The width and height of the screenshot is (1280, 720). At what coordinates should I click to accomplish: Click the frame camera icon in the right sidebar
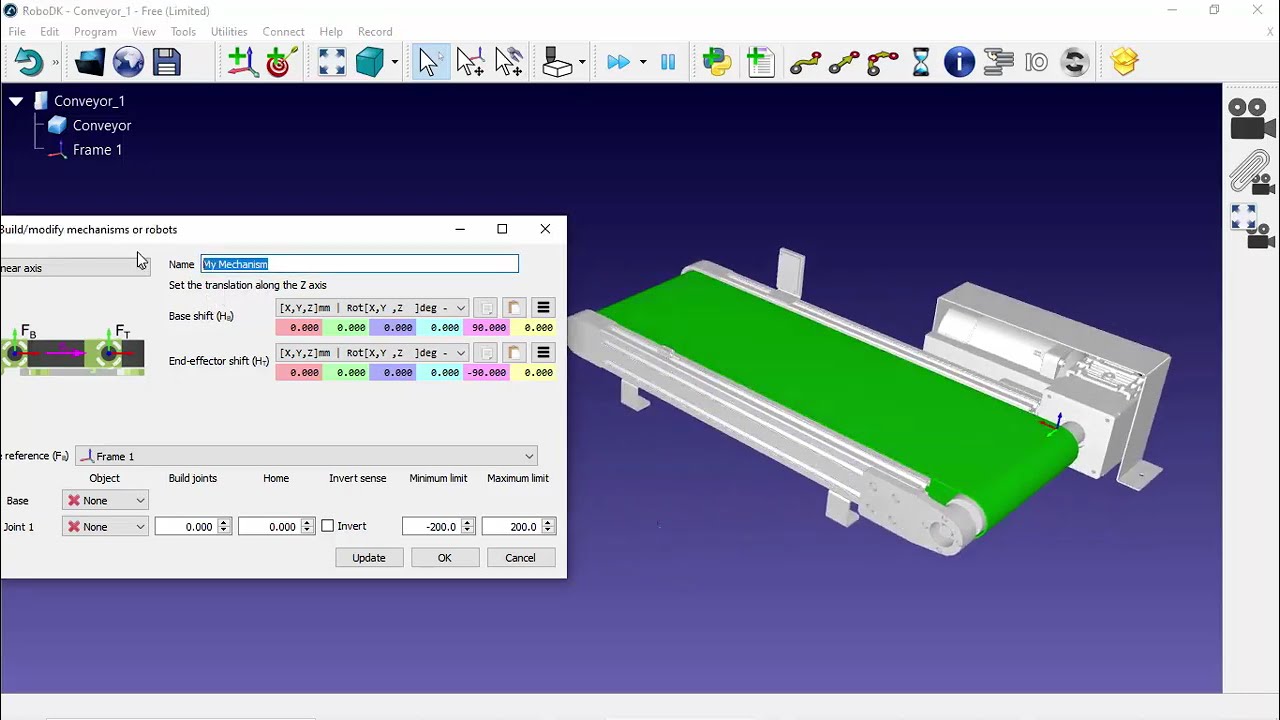[x=1251, y=225]
